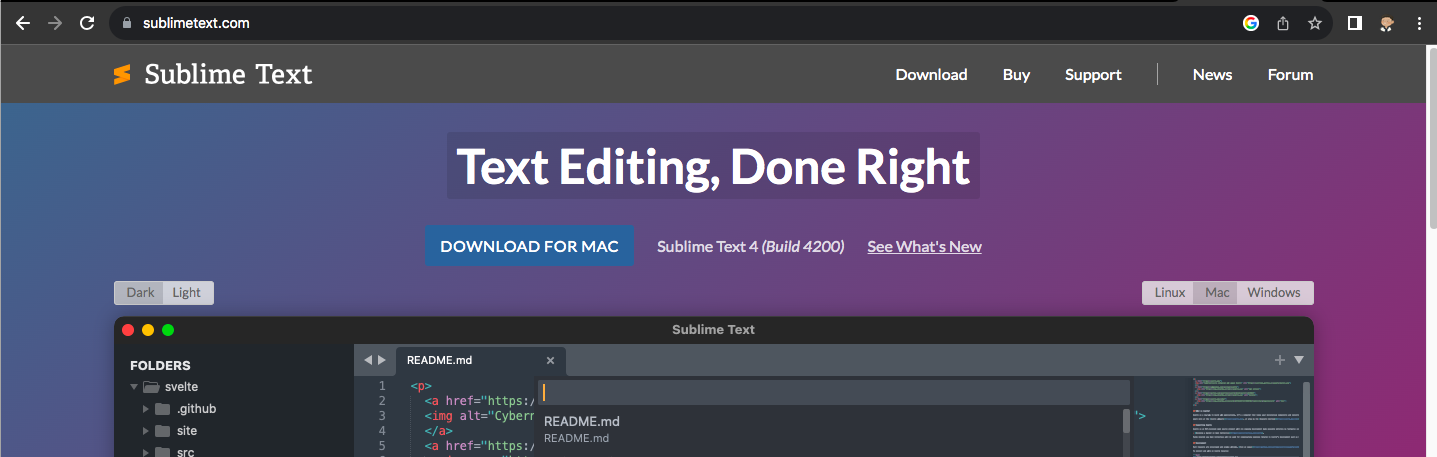Image resolution: width=1437 pixels, height=457 pixels.
Task: Click the DOWNLOAD FOR MAC button
Action: [x=529, y=246]
